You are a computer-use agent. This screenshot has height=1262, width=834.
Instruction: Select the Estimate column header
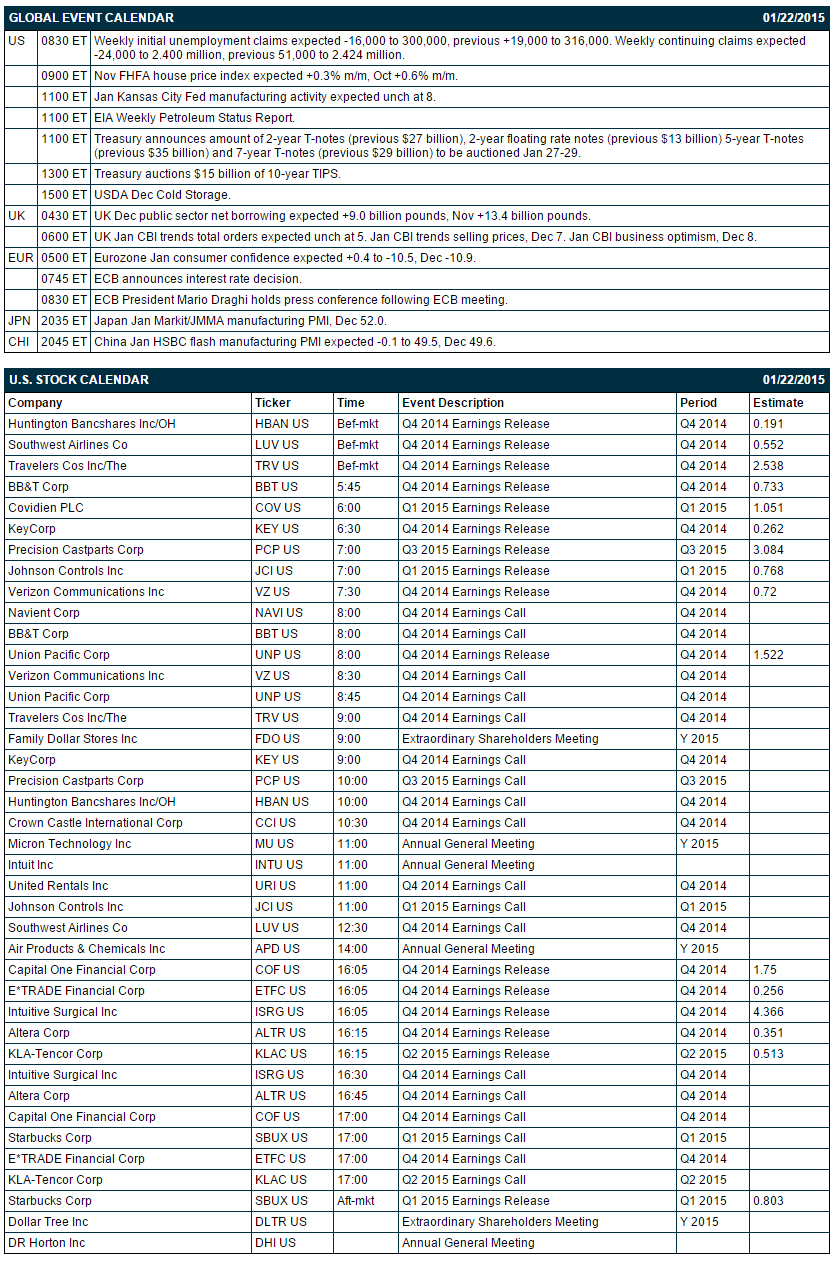point(778,403)
